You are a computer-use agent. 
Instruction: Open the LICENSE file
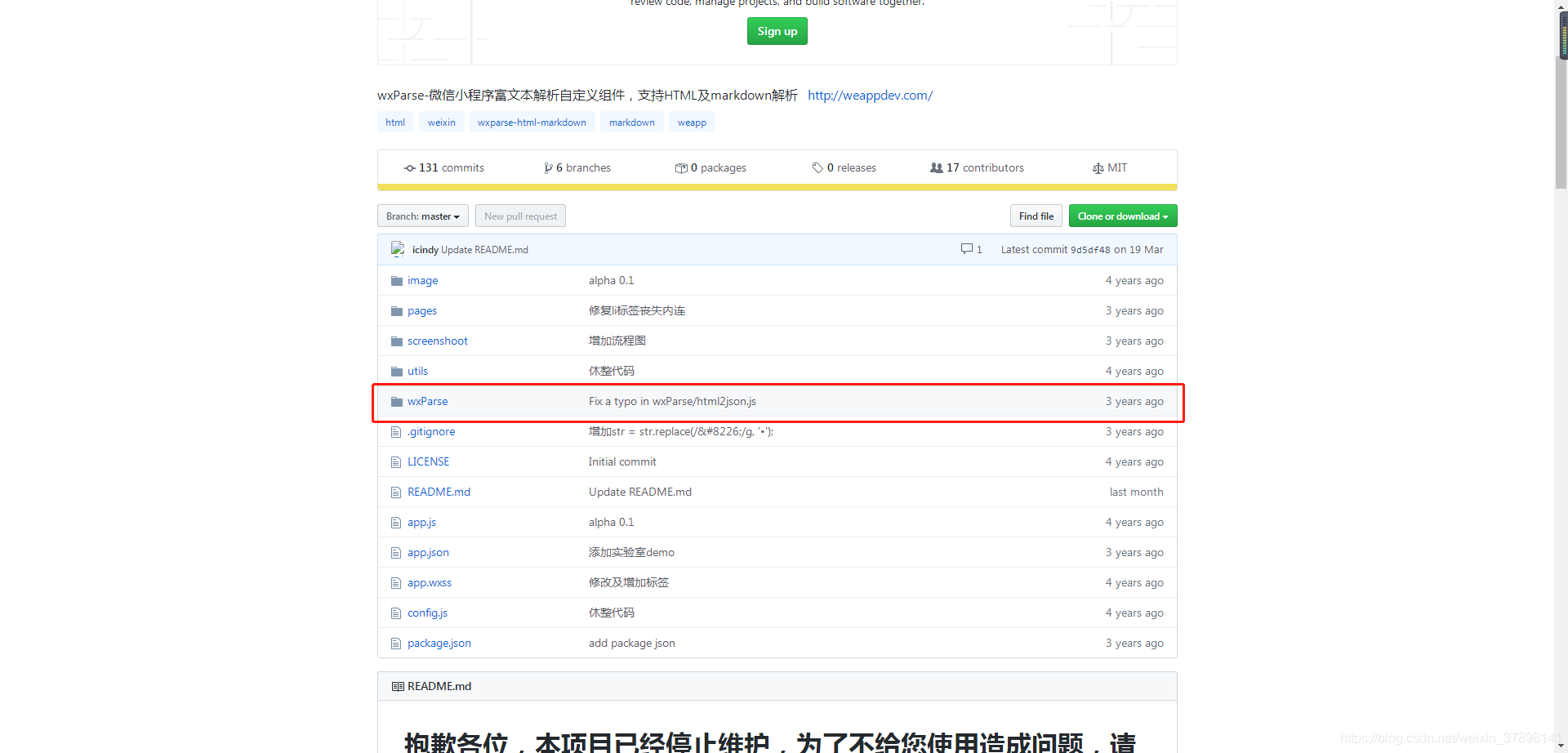click(x=428, y=462)
